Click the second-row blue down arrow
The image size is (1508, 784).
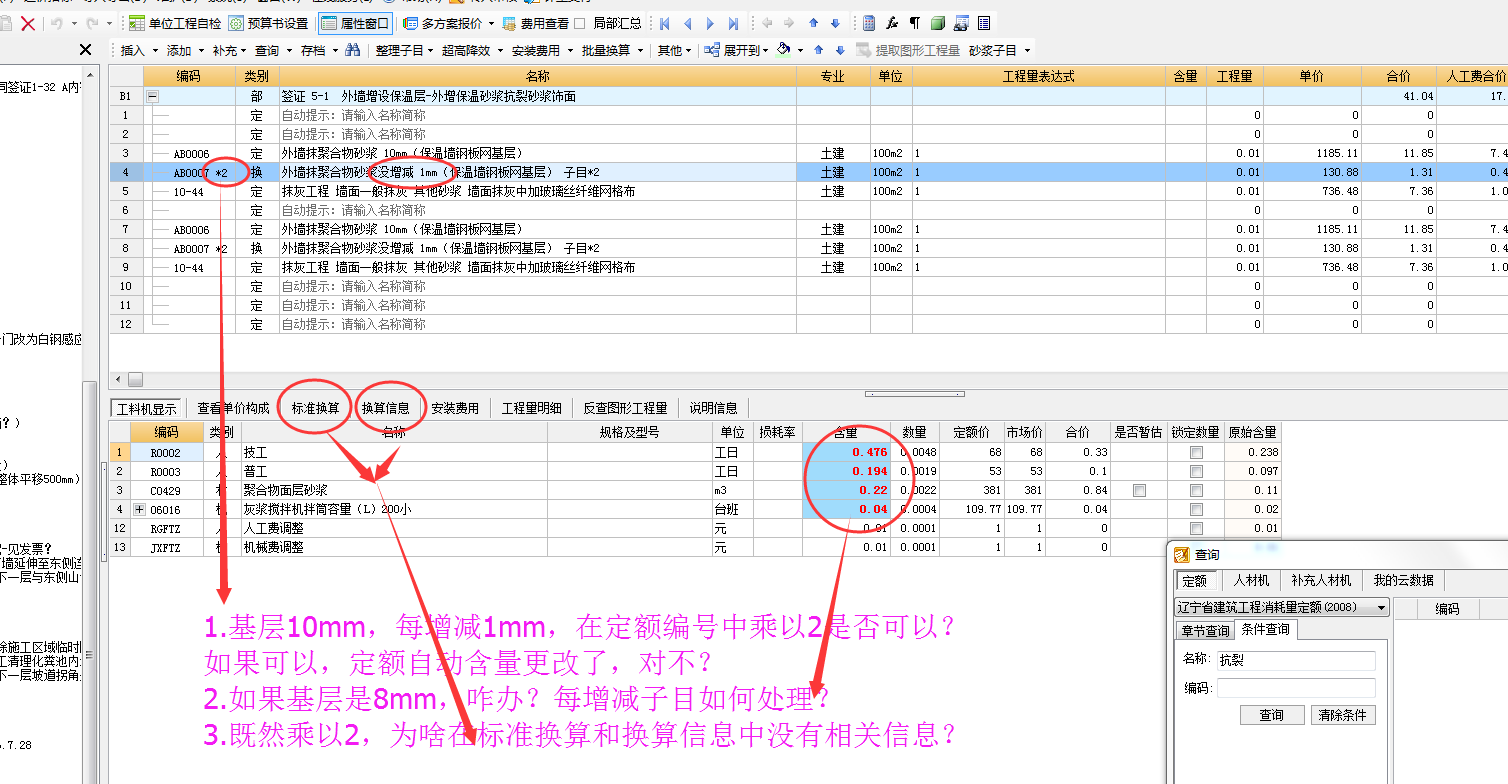click(840, 50)
